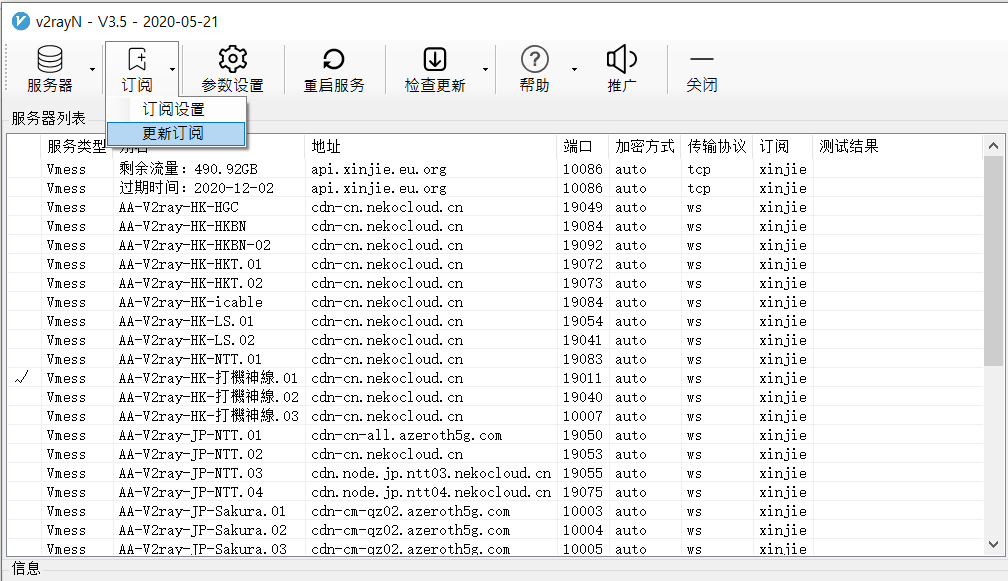
Task: Open the 帮助 question mark icon
Action: [x=534, y=59]
